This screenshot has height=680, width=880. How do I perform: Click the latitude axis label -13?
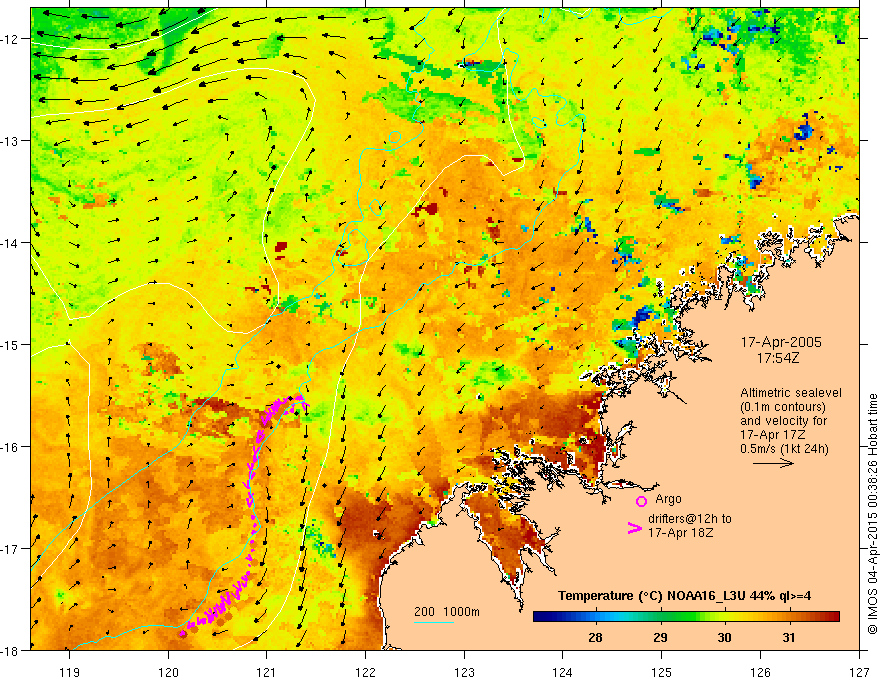[x=11, y=141]
